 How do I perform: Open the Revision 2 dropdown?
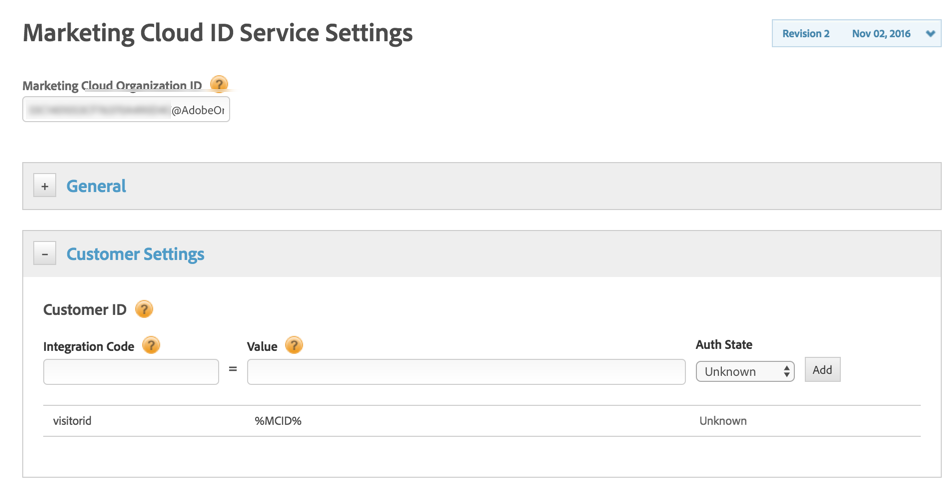[x=930, y=34]
